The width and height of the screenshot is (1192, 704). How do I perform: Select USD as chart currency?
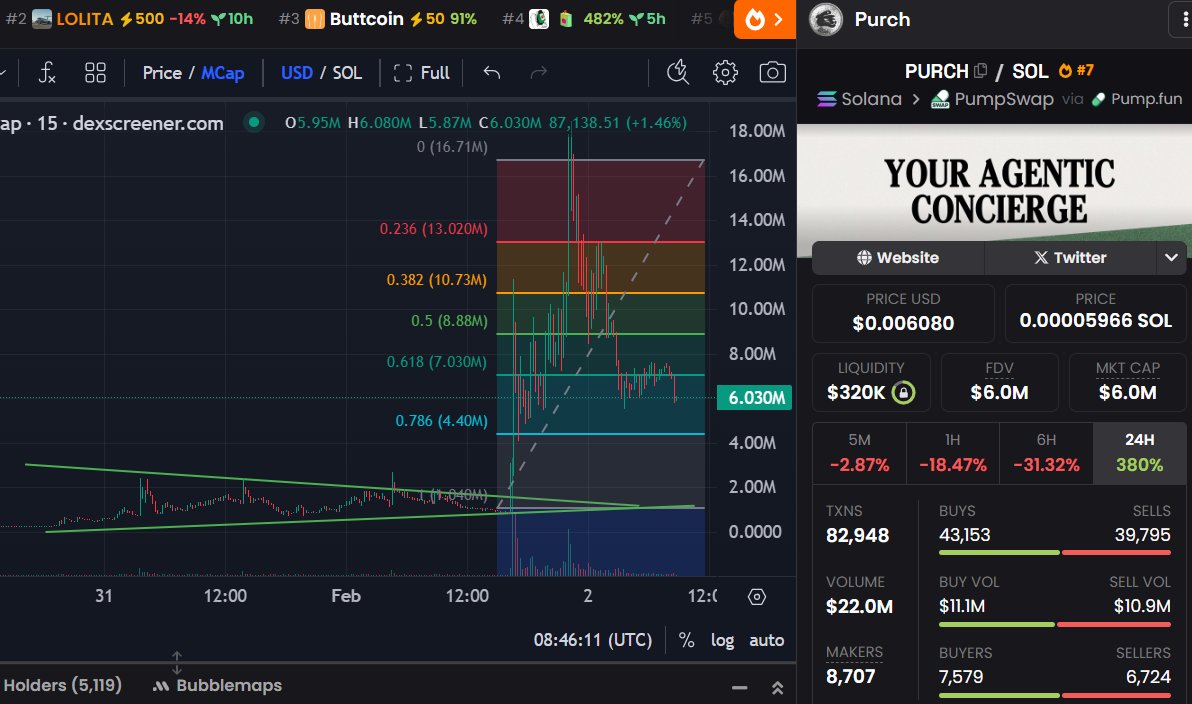tap(296, 73)
